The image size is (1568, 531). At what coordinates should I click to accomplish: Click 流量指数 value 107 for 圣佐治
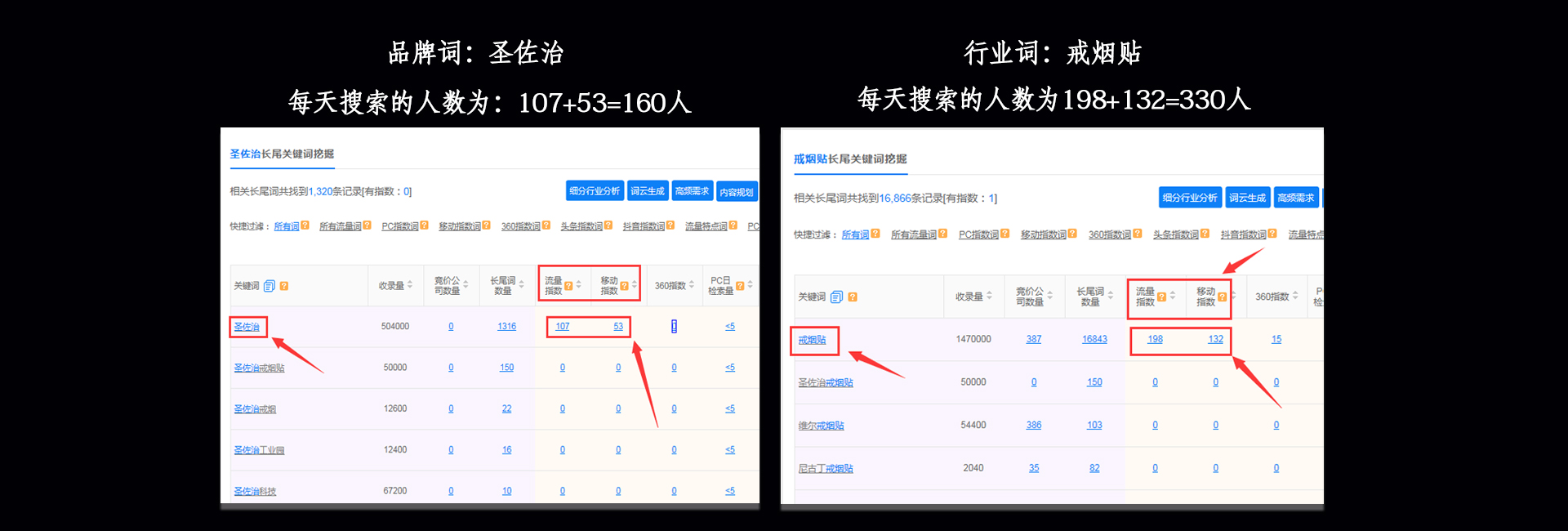click(x=563, y=326)
